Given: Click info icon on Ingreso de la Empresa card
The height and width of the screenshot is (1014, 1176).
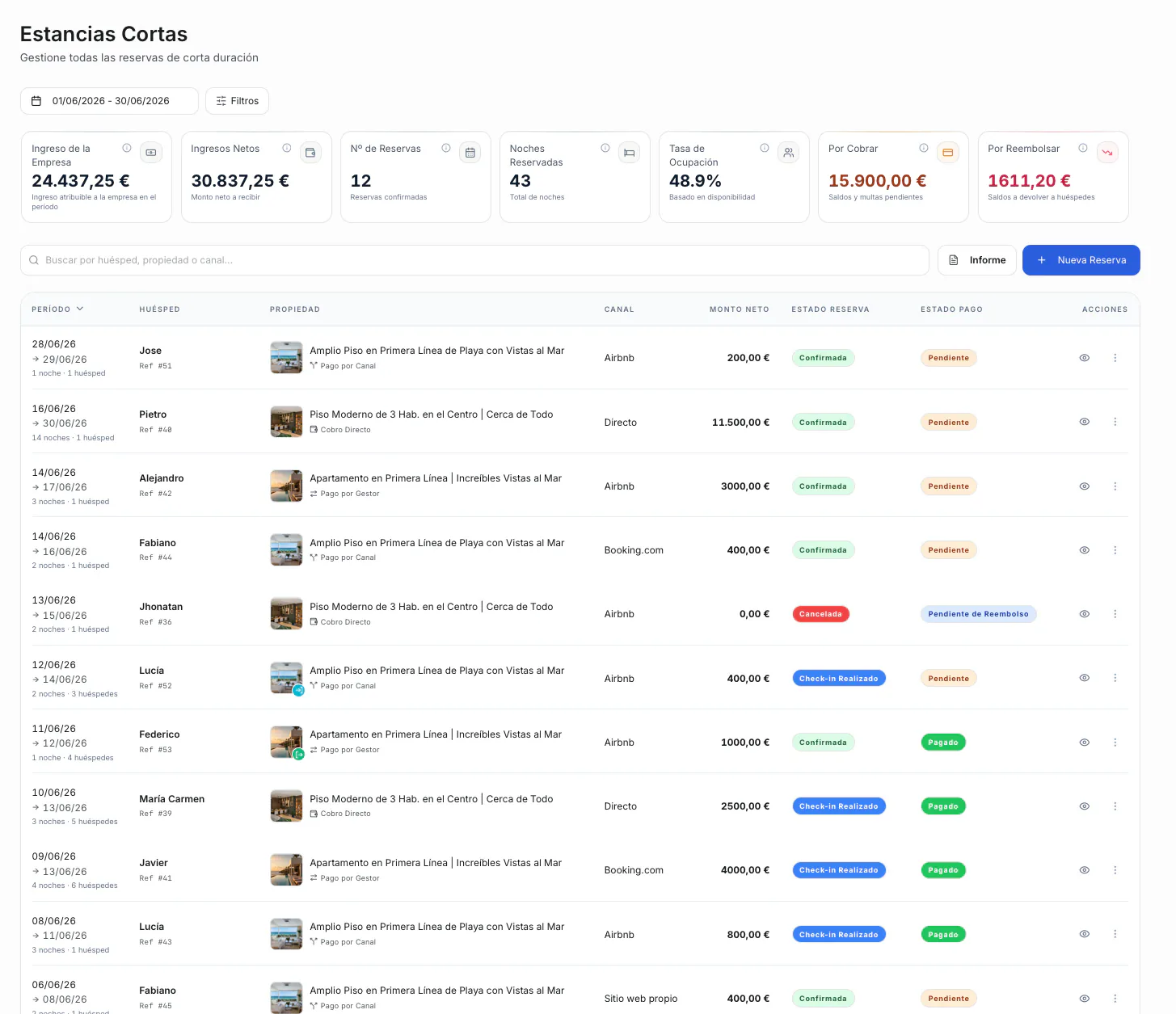Looking at the screenshot, I should 127,148.
